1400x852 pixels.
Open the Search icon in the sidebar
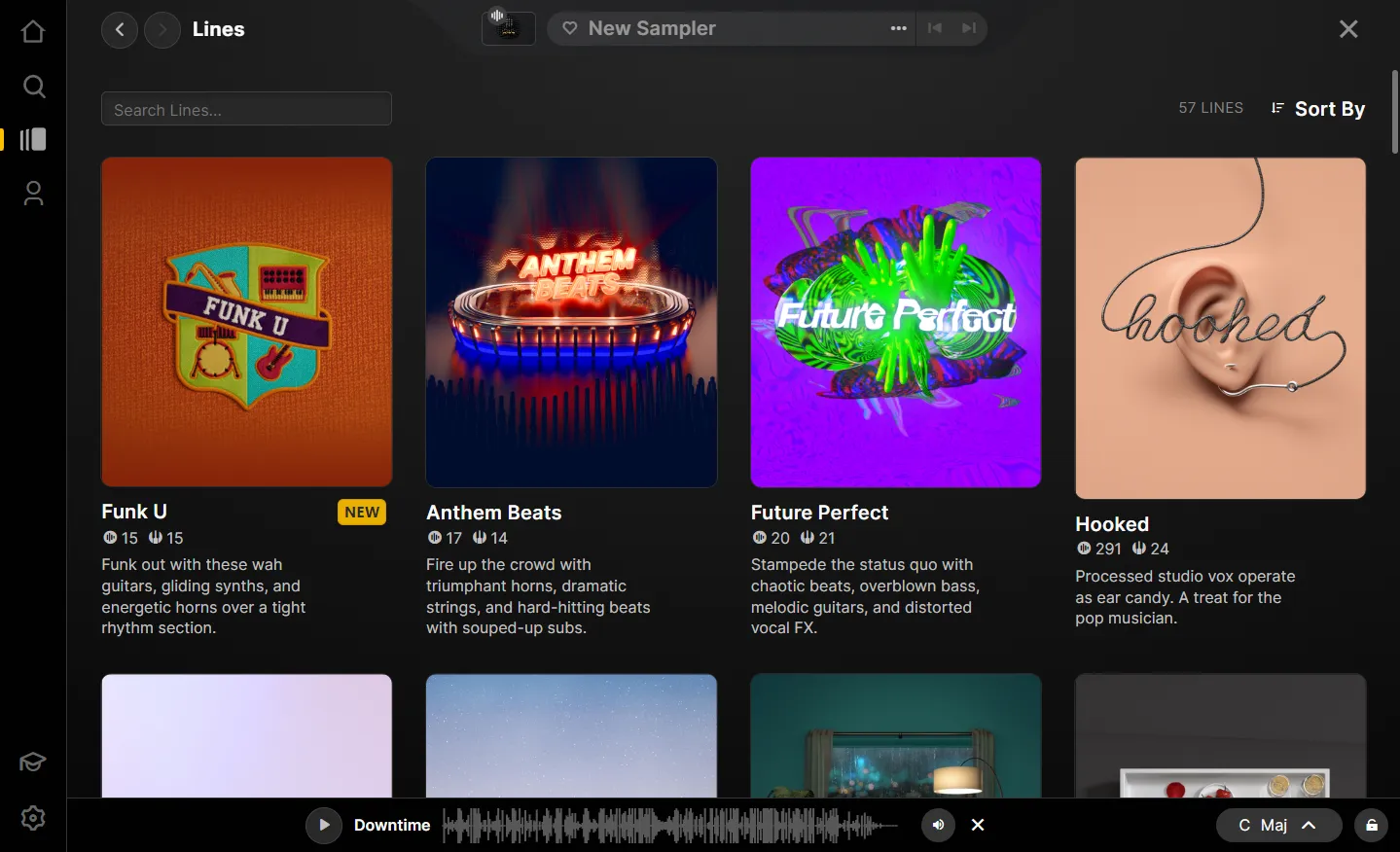click(x=33, y=87)
